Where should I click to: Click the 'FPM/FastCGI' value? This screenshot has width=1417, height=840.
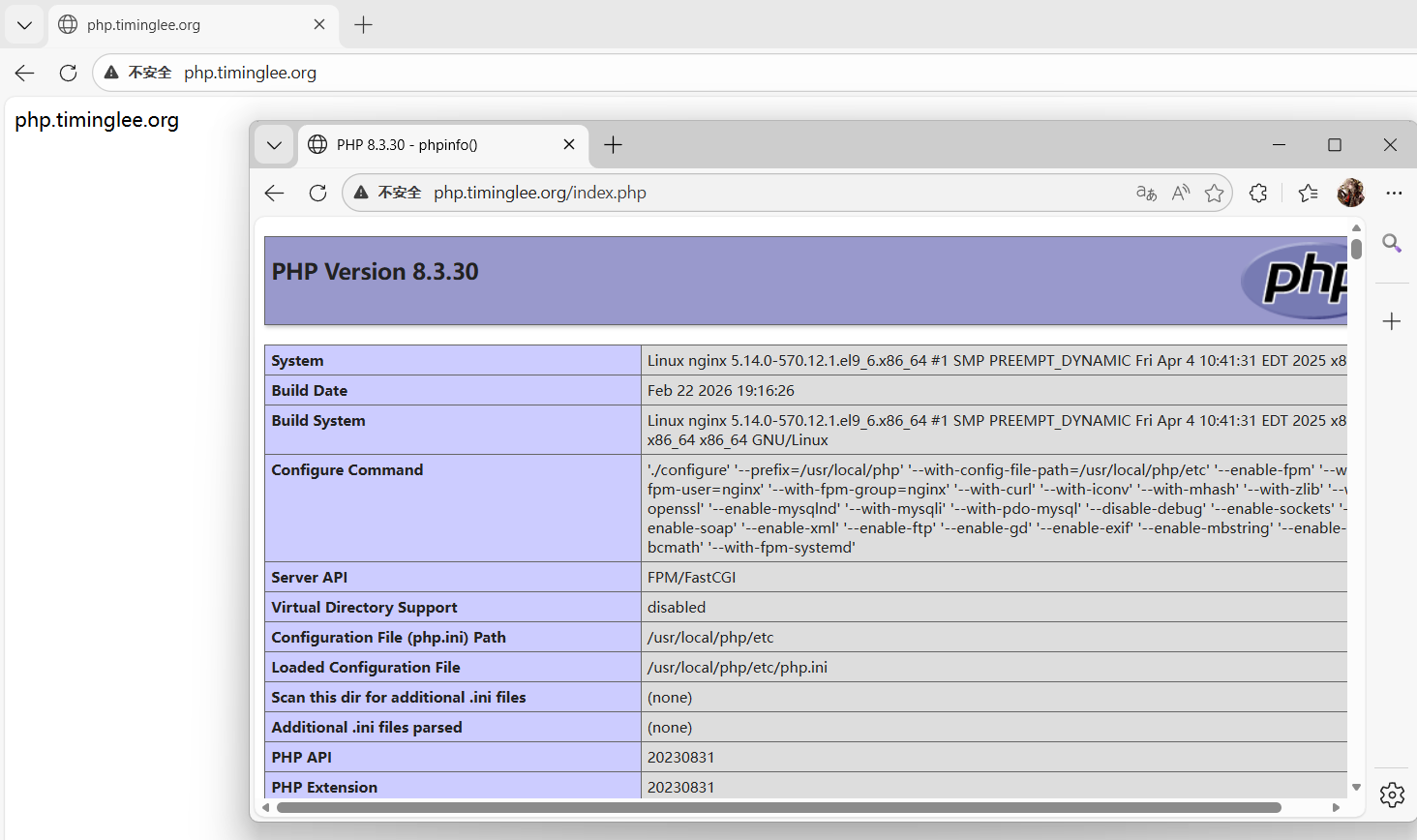691,578
